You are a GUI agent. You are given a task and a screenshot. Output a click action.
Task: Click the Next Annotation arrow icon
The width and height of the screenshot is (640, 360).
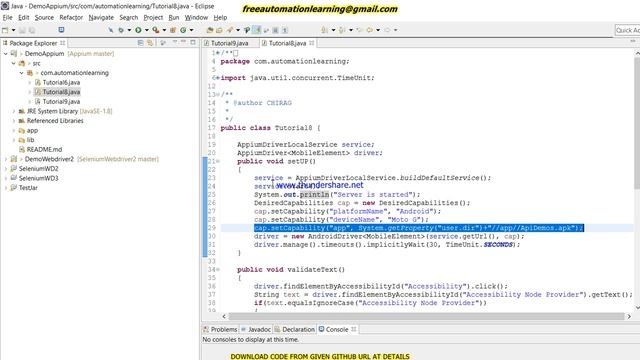click(x=324, y=30)
